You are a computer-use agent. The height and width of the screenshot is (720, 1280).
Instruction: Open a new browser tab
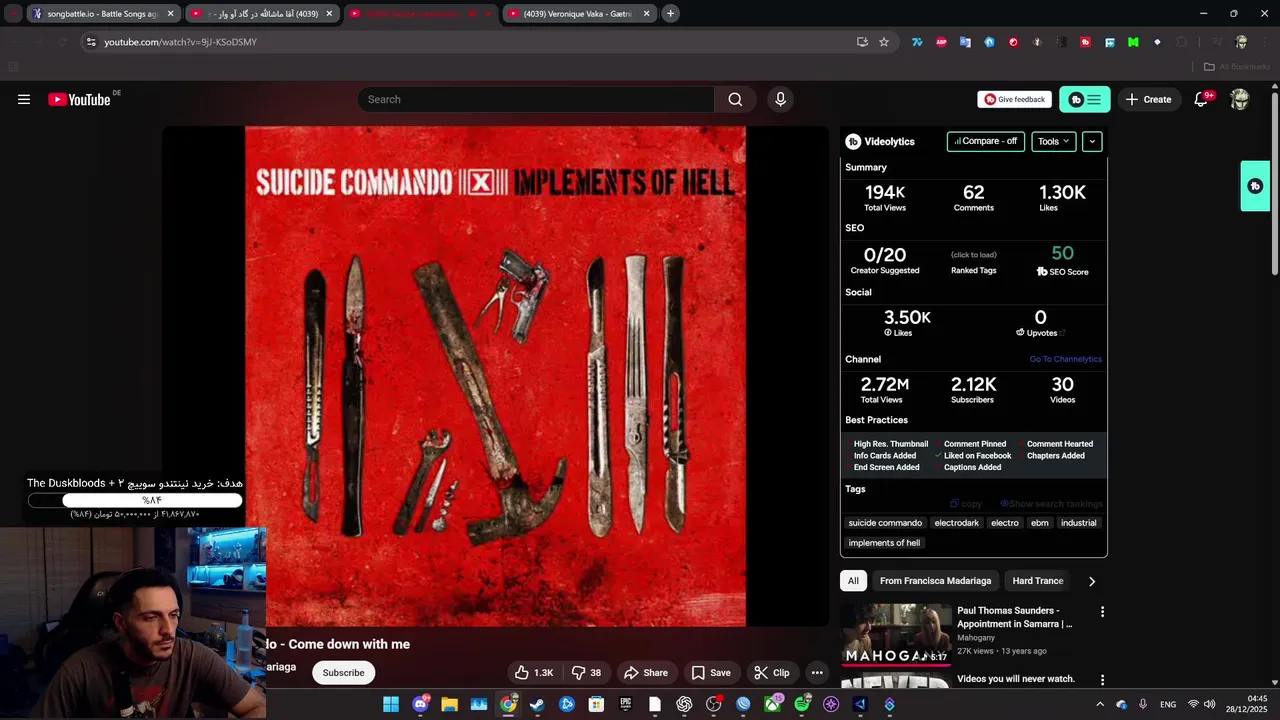point(671,14)
